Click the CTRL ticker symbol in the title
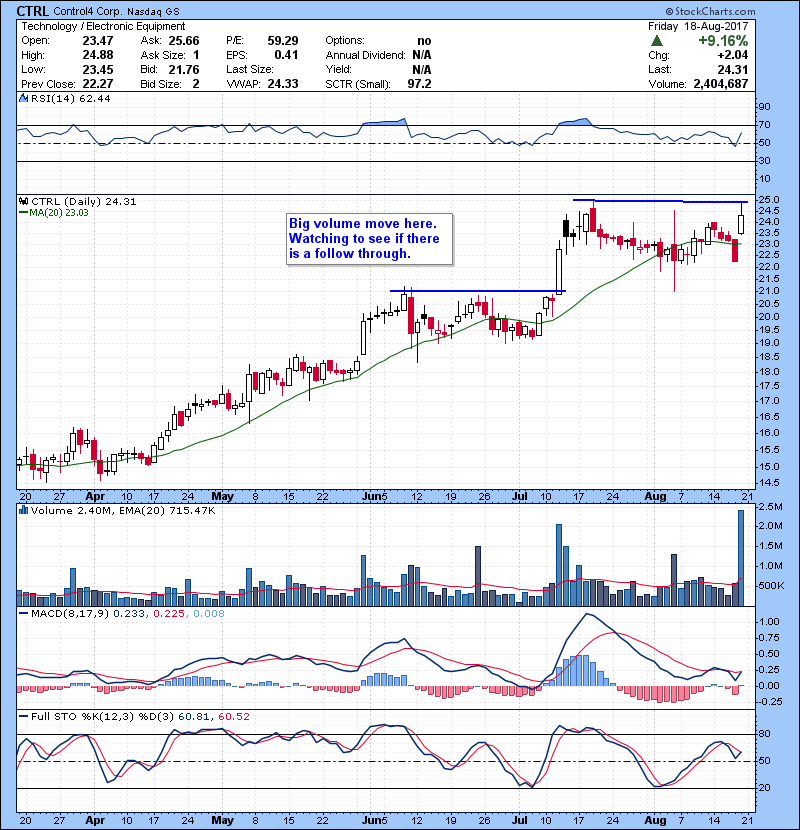Viewport: 800px width, 830px height. point(33,11)
